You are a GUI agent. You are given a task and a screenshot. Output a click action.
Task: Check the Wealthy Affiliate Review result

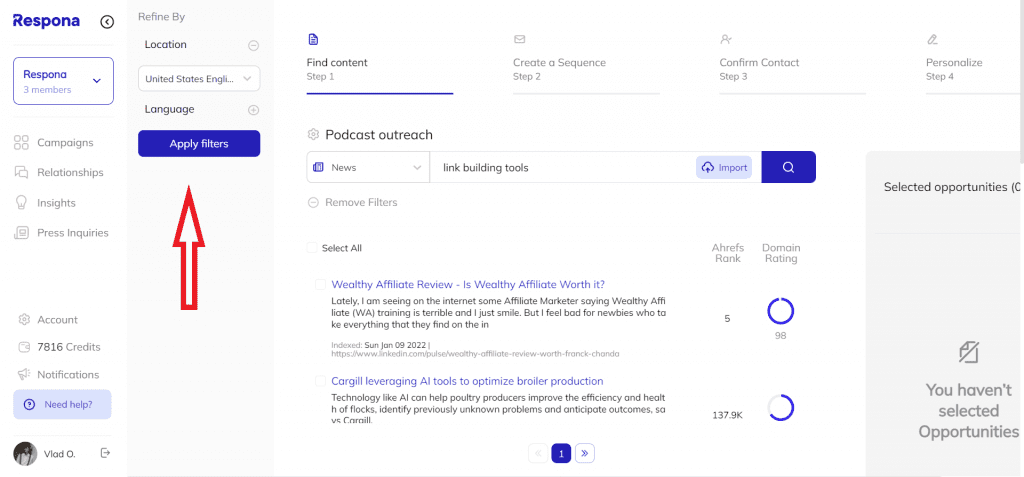point(320,284)
